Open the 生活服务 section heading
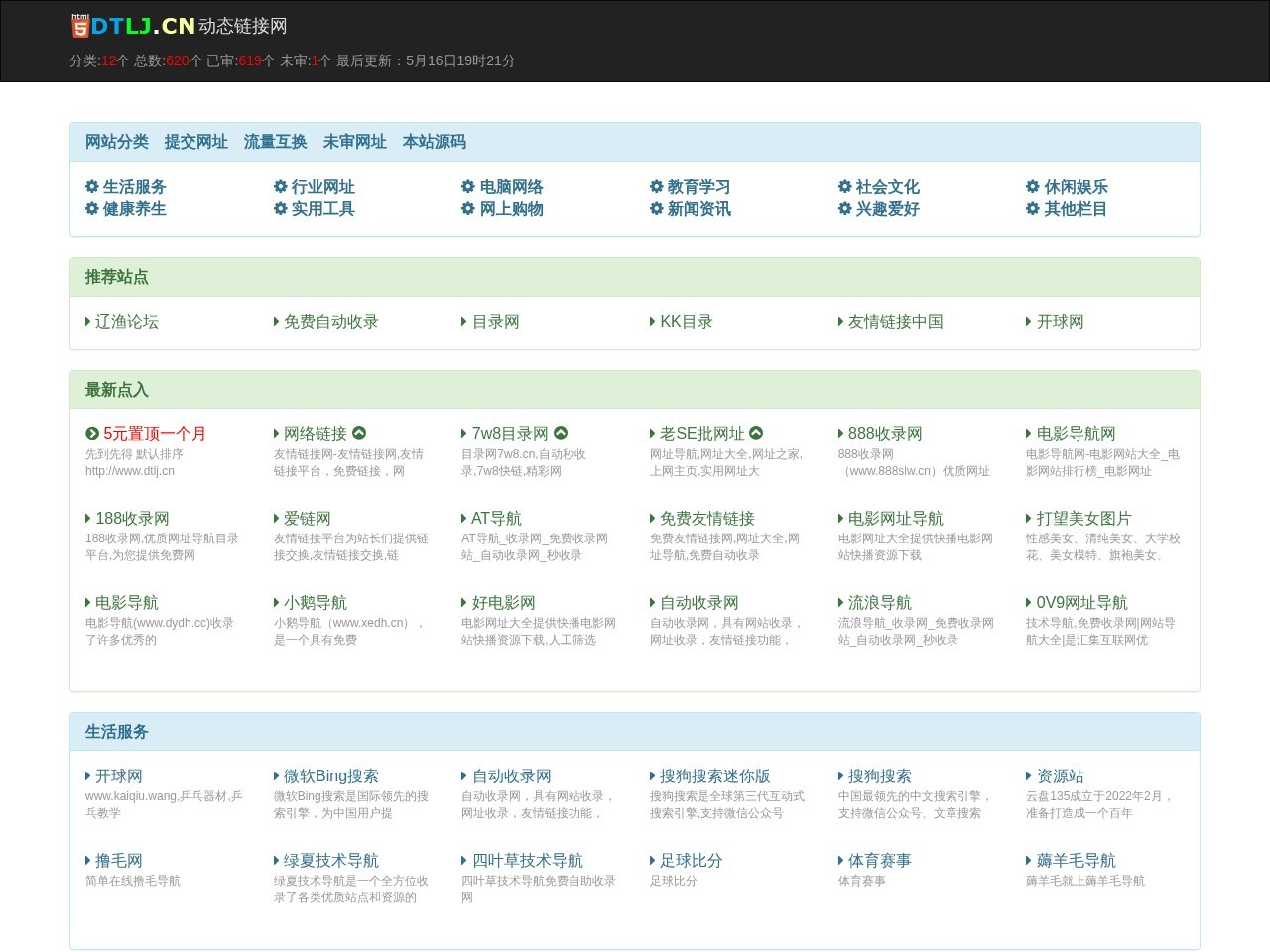1270x952 pixels. point(117,732)
